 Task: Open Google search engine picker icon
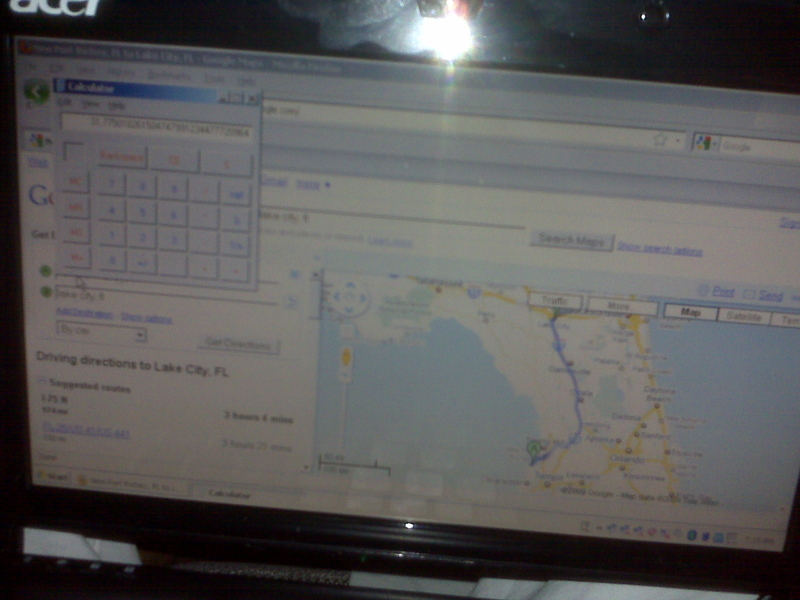704,143
